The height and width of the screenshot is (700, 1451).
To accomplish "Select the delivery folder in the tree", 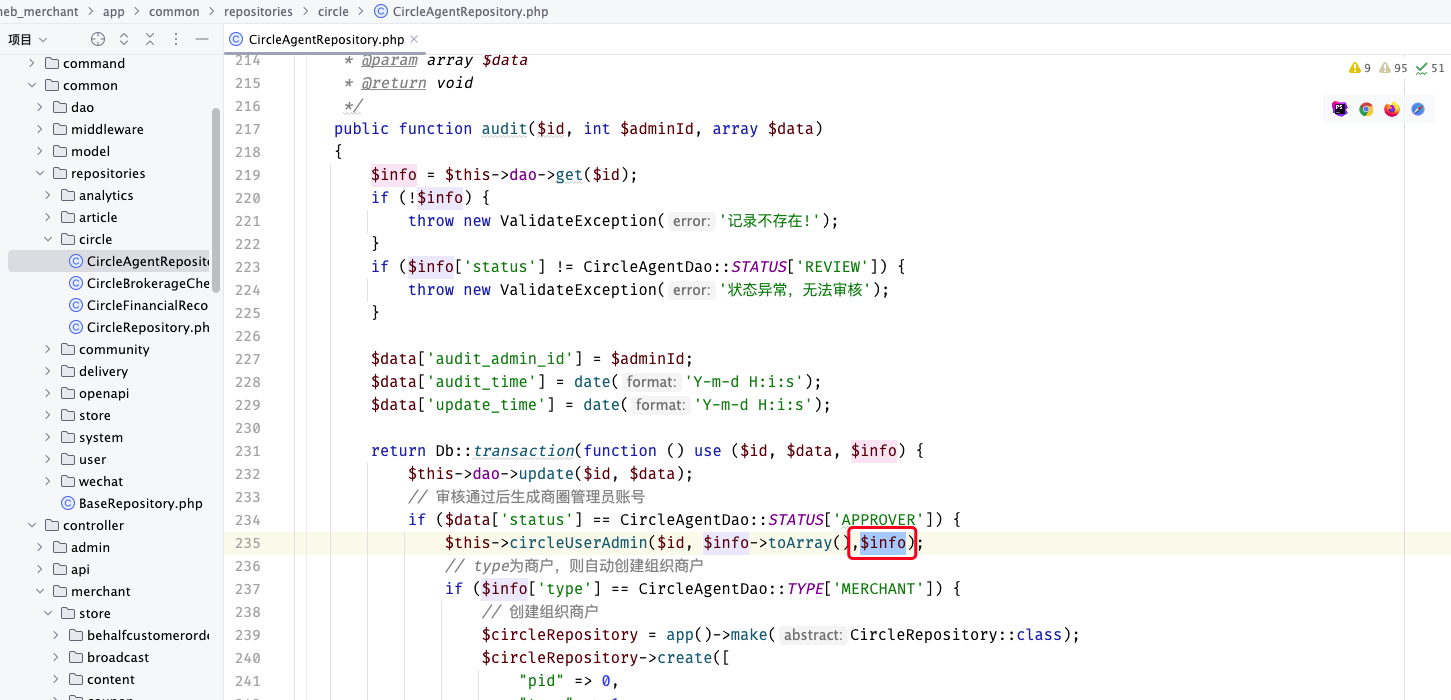I will pyautogui.click(x=103, y=371).
